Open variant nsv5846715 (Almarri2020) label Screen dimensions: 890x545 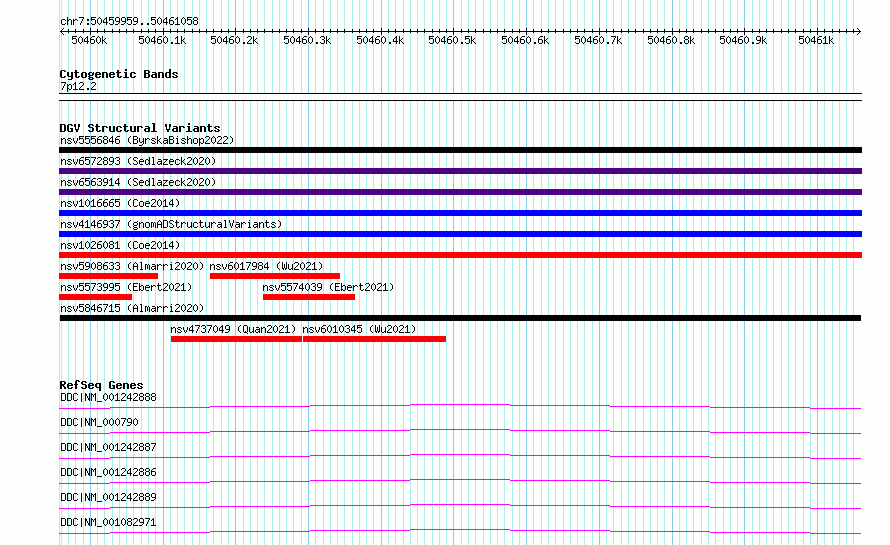coord(132,308)
